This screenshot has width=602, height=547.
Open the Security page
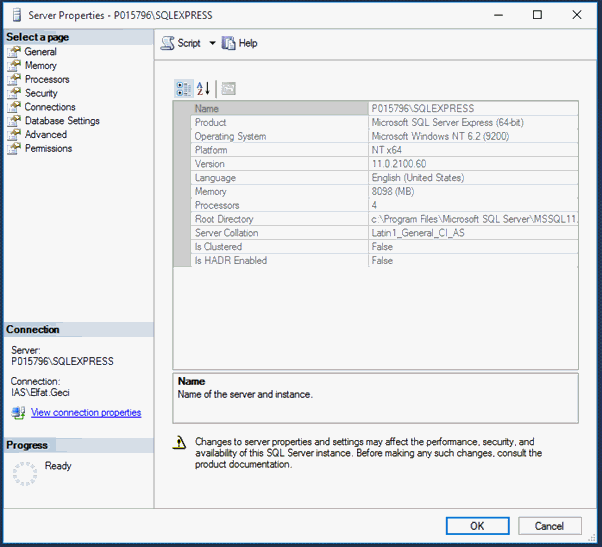41,93
